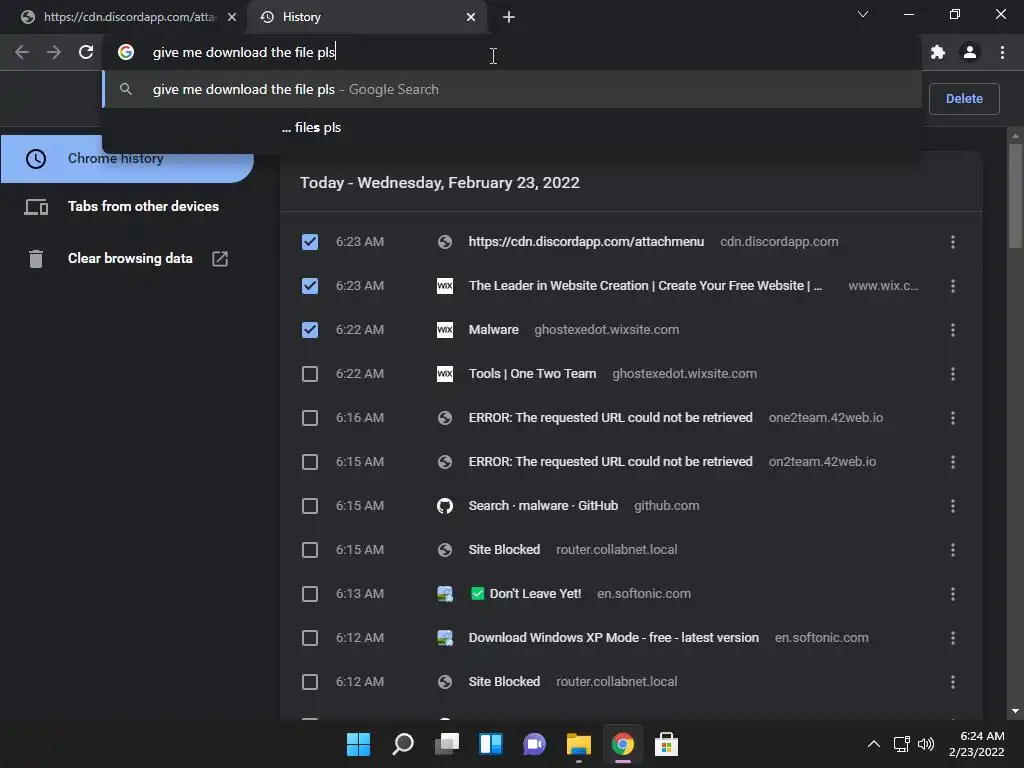Check the 6:12 AM Site Blocked entry
Screen dimensions: 1024x768
point(310,682)
